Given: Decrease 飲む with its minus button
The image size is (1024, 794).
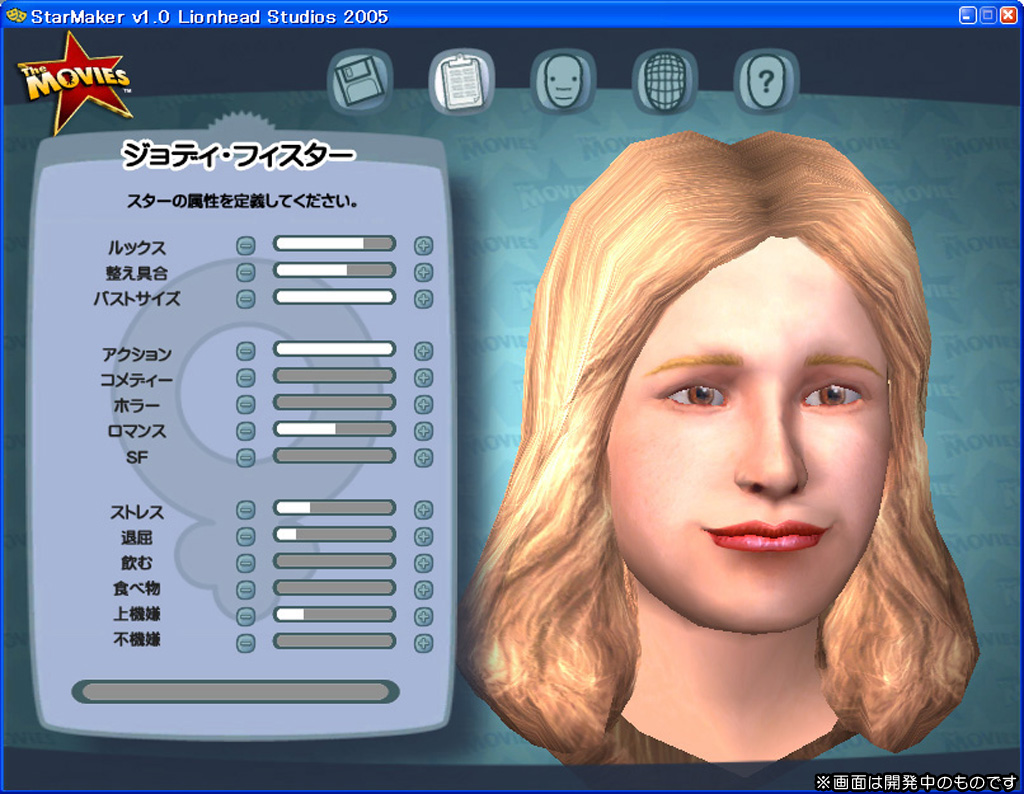Looking at the screenshot, I should click(x=246, y=563).
